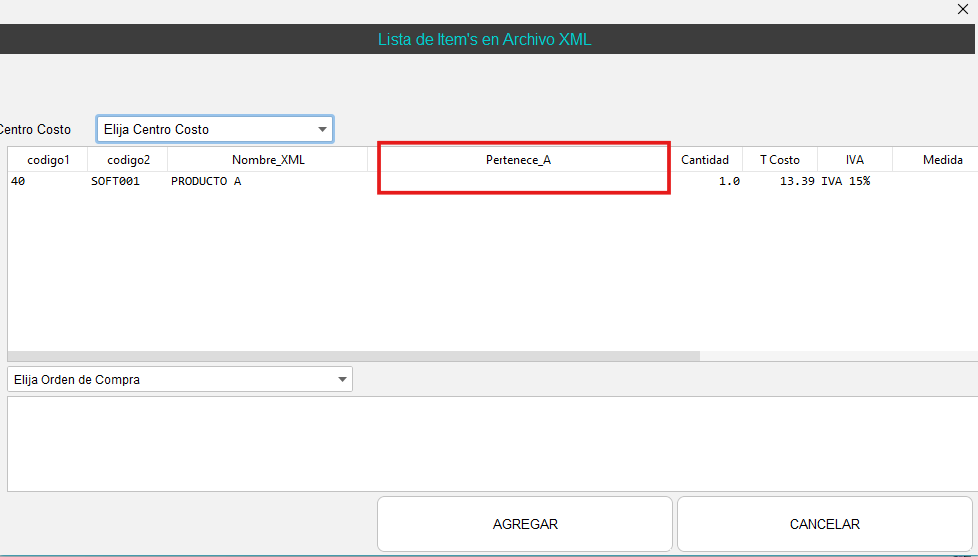Image resolution: width=978 pixels, height=557 pixels.
Task: Select the Nombre_XML column header
Action: pos(268,160)
